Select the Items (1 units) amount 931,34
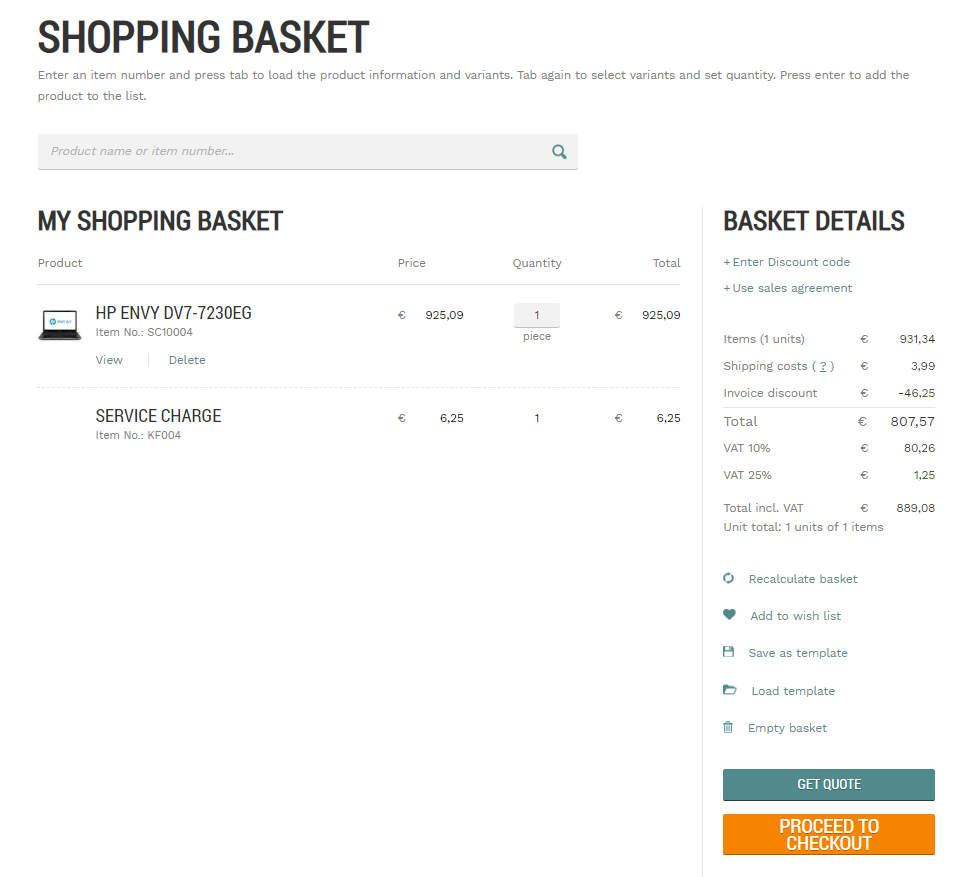The height and width of the screenshot is (877, 975). pos(917,339)
